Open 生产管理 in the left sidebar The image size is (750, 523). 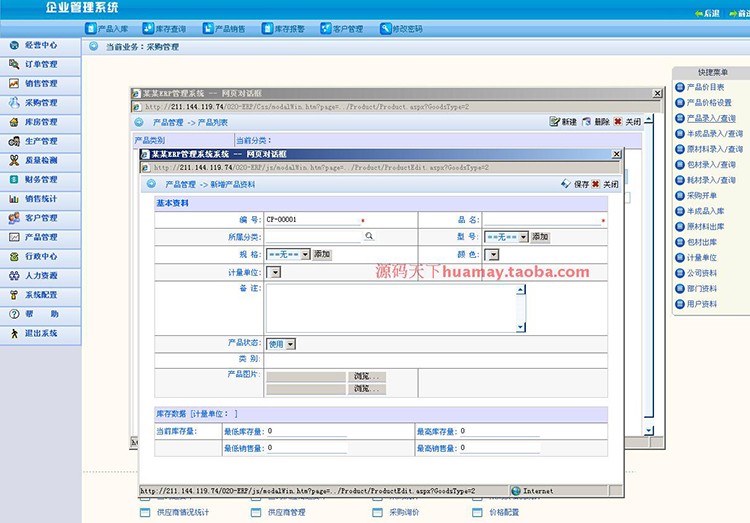click(x=40, y=141)
